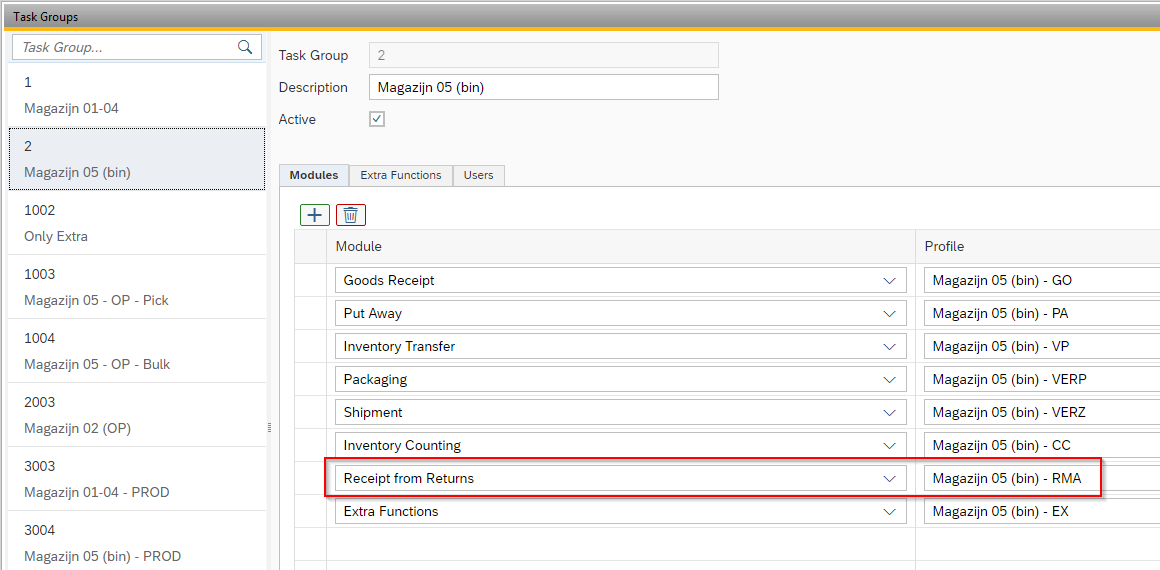Focus the Task Group search box
Screen dimensions: 1160x570
tap(125, 47)
